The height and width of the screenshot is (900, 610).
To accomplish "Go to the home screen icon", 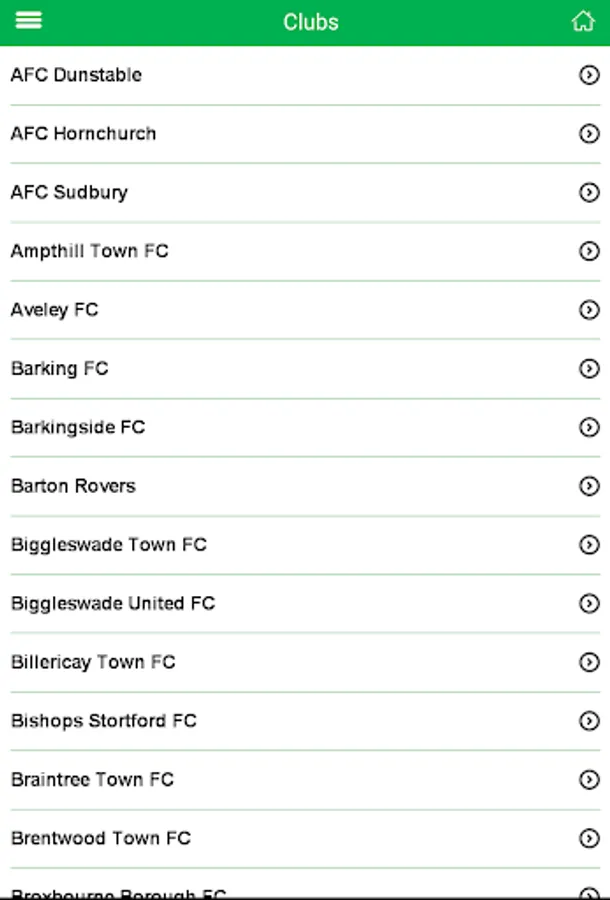I will tap(582, 21).
